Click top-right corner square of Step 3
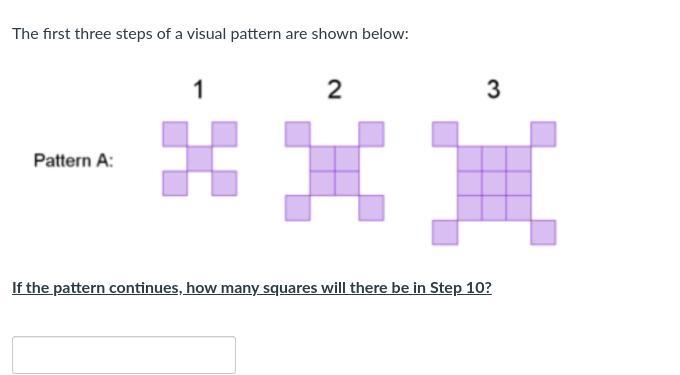The image size is (680, 375). point(543,134)
